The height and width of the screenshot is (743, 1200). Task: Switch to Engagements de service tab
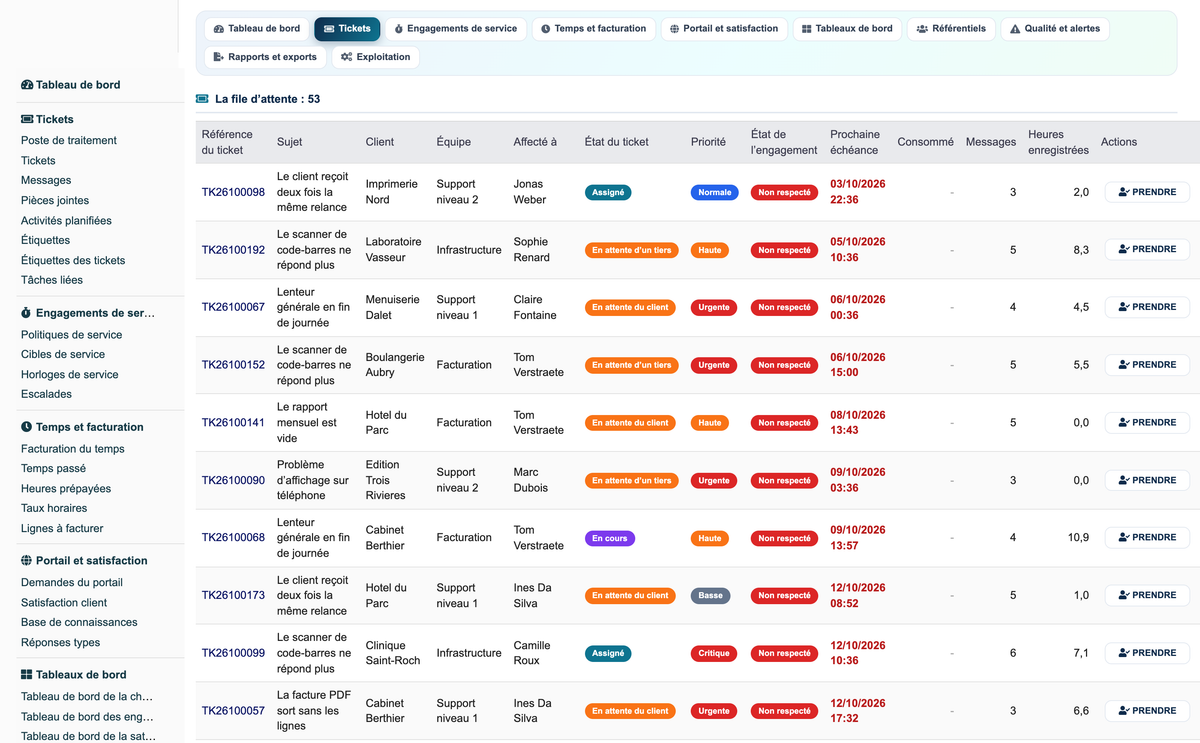coord(456,29)
